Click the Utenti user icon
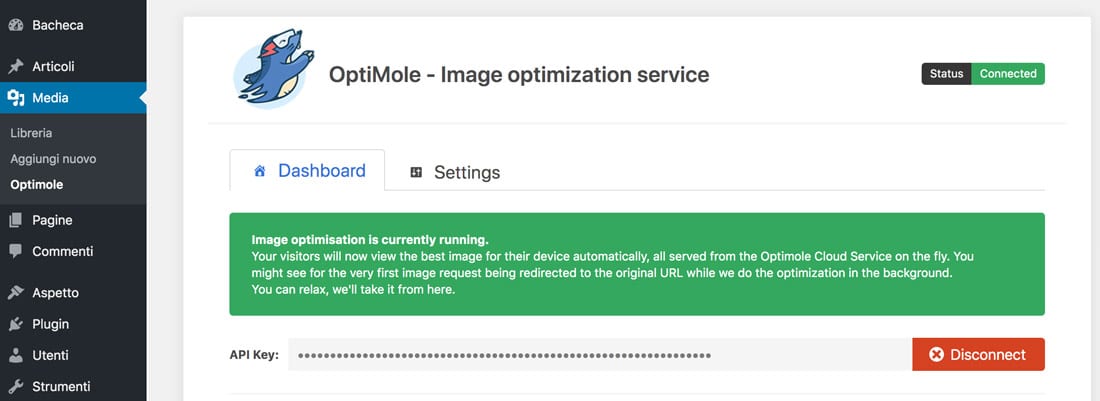The image size is (1100, 401). [x=15, y=355]
